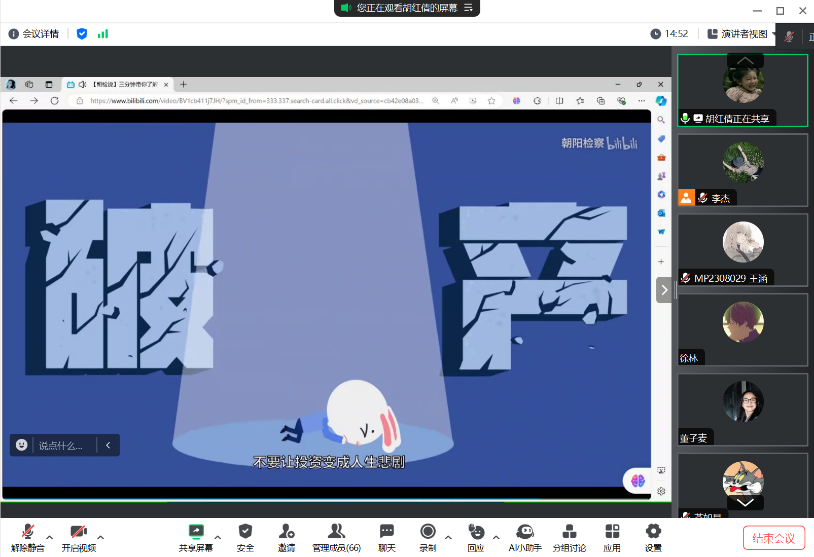
Task: Open 会议详情 meeting details
Action: [33, 33]
